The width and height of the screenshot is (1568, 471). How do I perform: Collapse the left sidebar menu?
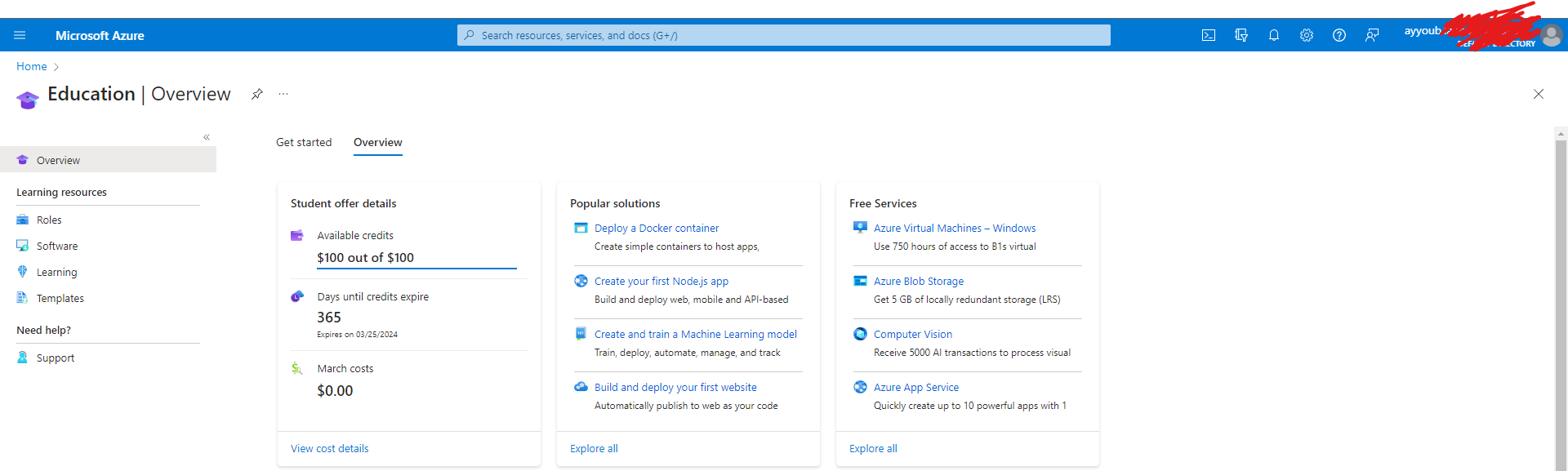tap(207, 137)
